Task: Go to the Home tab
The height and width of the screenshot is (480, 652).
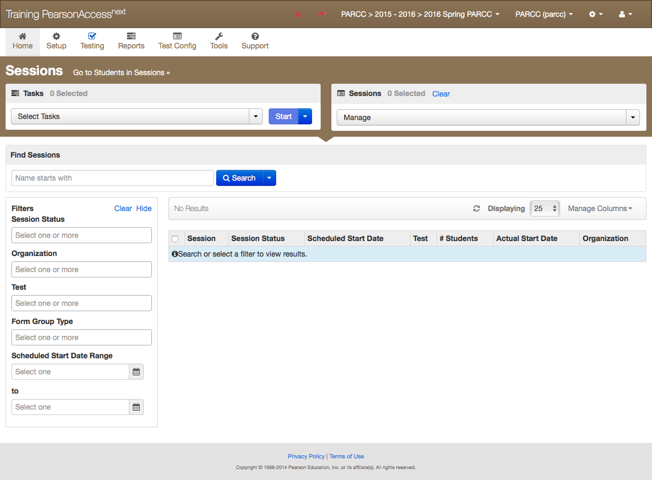Action: click(22, 41)
